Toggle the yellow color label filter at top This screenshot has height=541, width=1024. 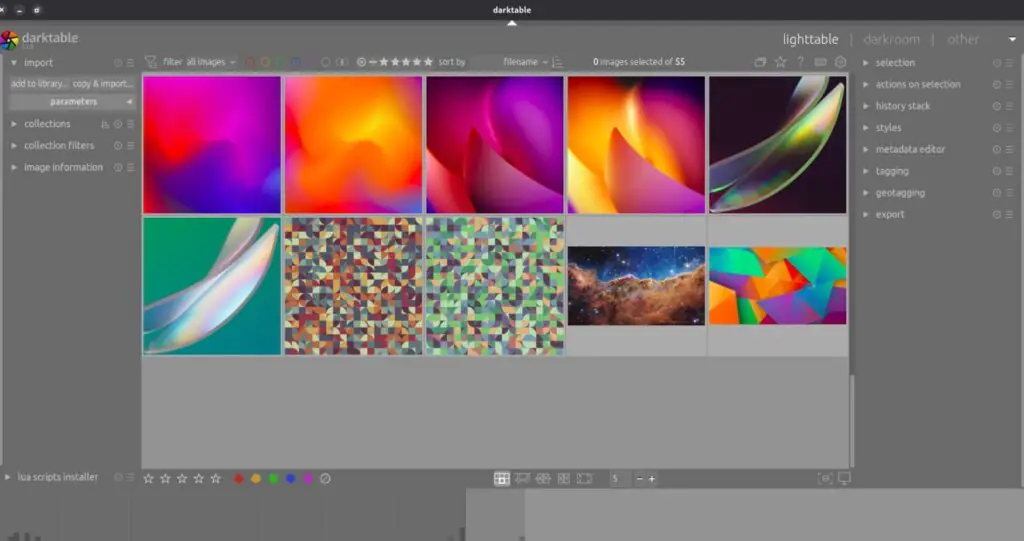[x=265, y=62]
